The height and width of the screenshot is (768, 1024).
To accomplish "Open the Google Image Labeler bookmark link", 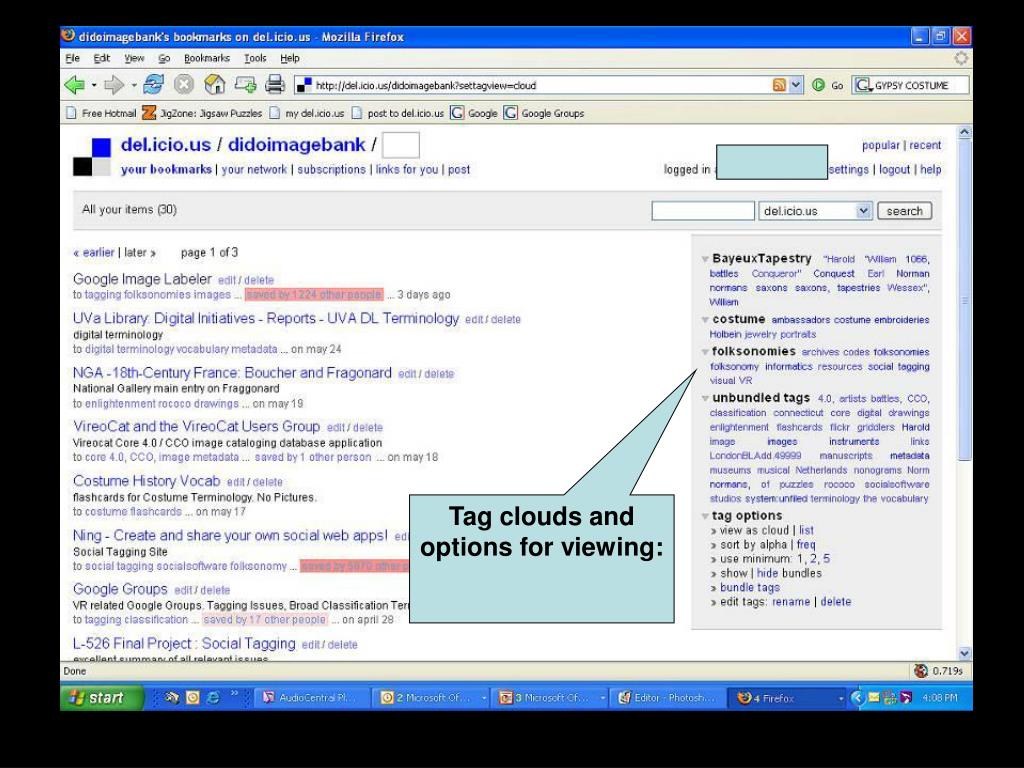I will [x=142, y=279].
